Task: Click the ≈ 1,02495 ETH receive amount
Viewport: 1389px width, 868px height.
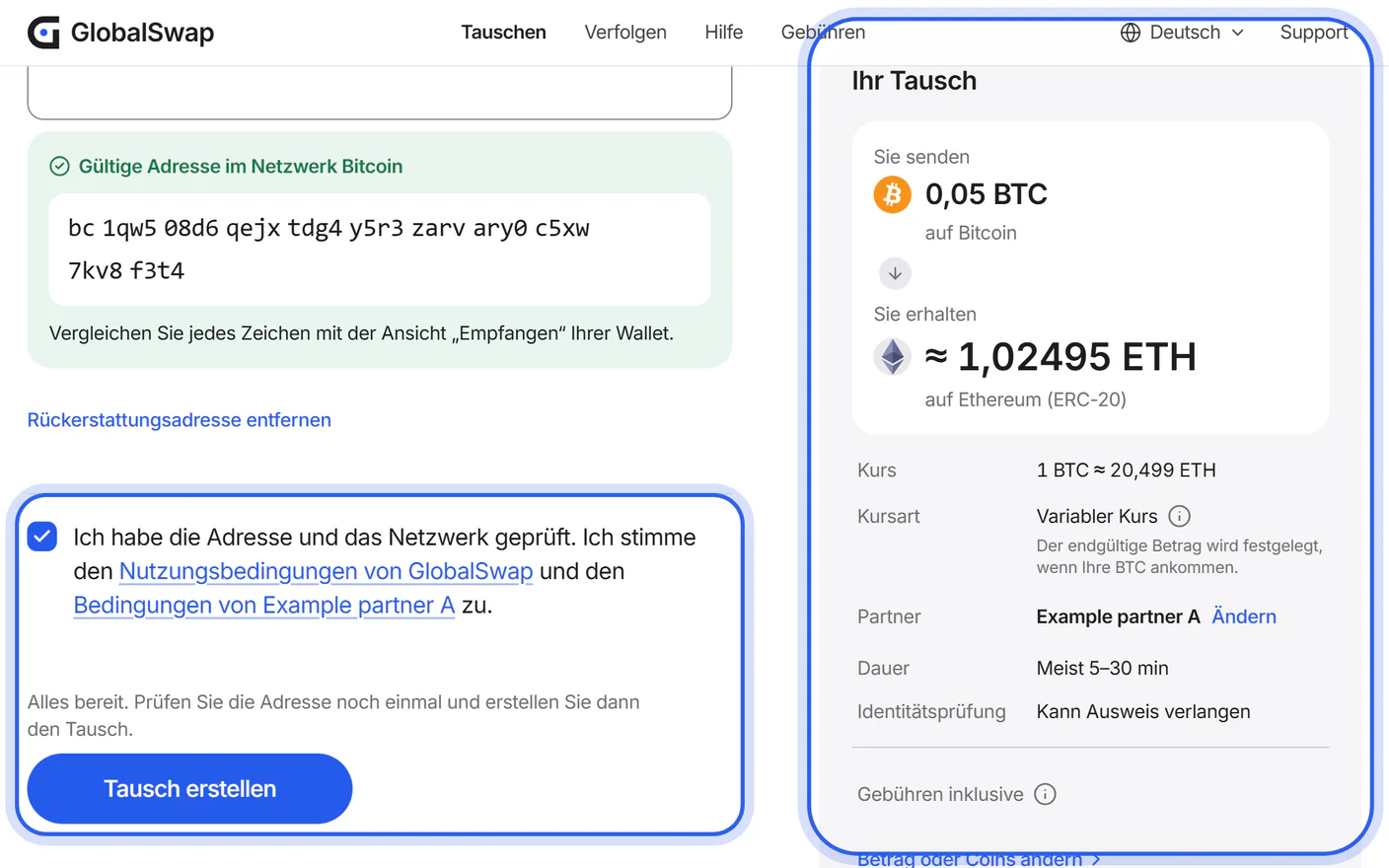Action: (x=1060, y=357)
